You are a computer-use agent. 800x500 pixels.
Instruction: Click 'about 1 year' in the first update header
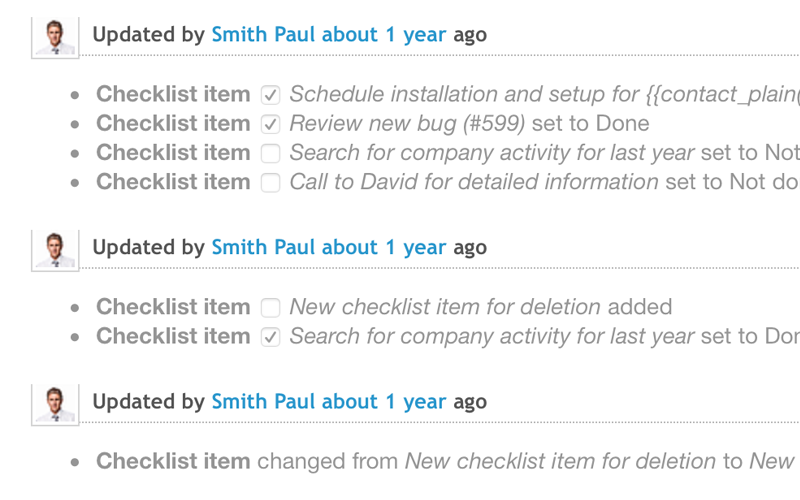coord(384,34)
